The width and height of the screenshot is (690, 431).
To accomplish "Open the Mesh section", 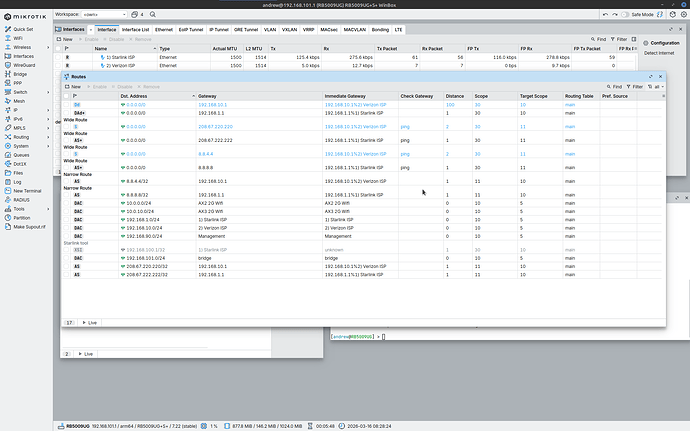I will 19,101.
